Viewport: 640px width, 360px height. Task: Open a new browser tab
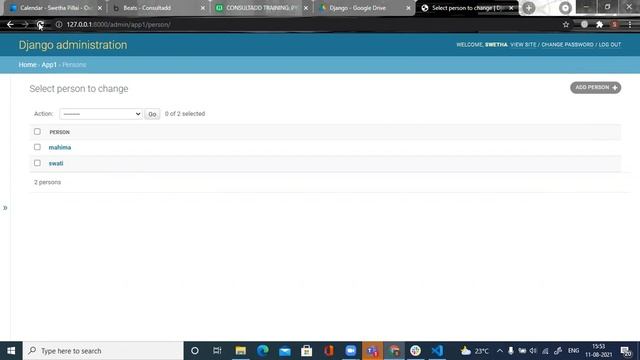(529, 8)
